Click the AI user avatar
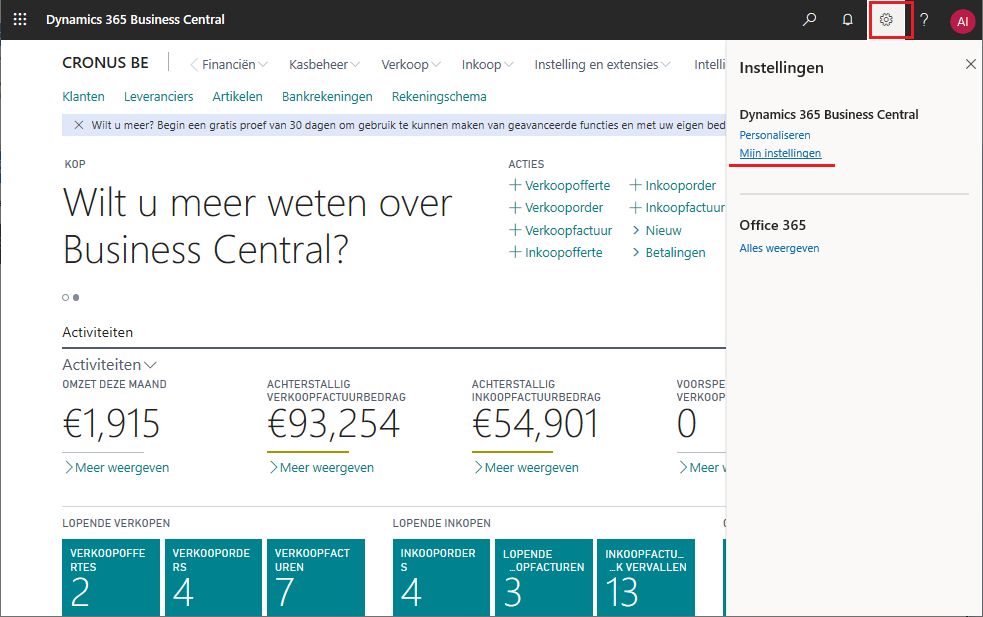Viewport: 983px width, 617px height. coord(962,21)
